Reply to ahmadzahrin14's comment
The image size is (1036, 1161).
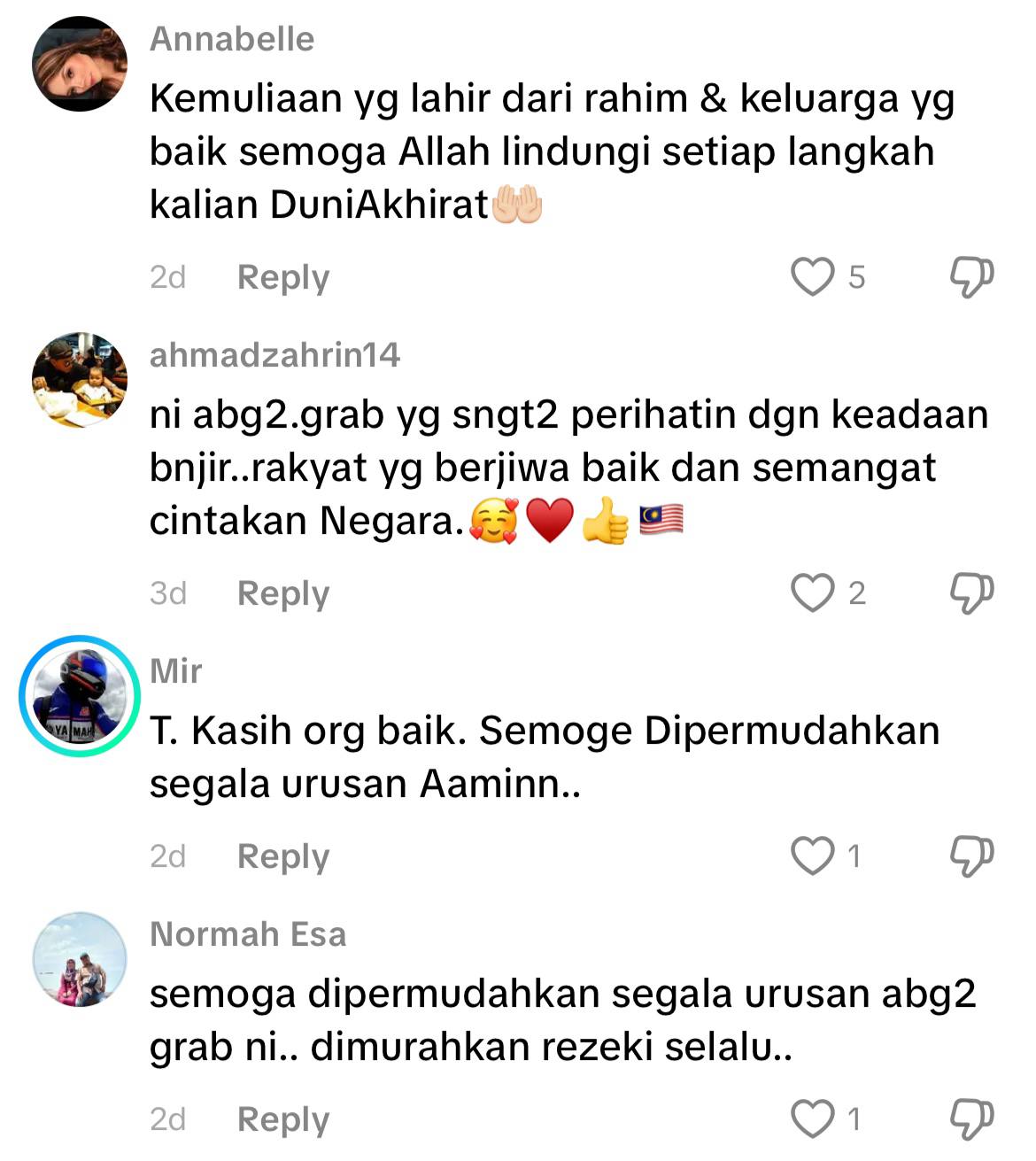283,594
